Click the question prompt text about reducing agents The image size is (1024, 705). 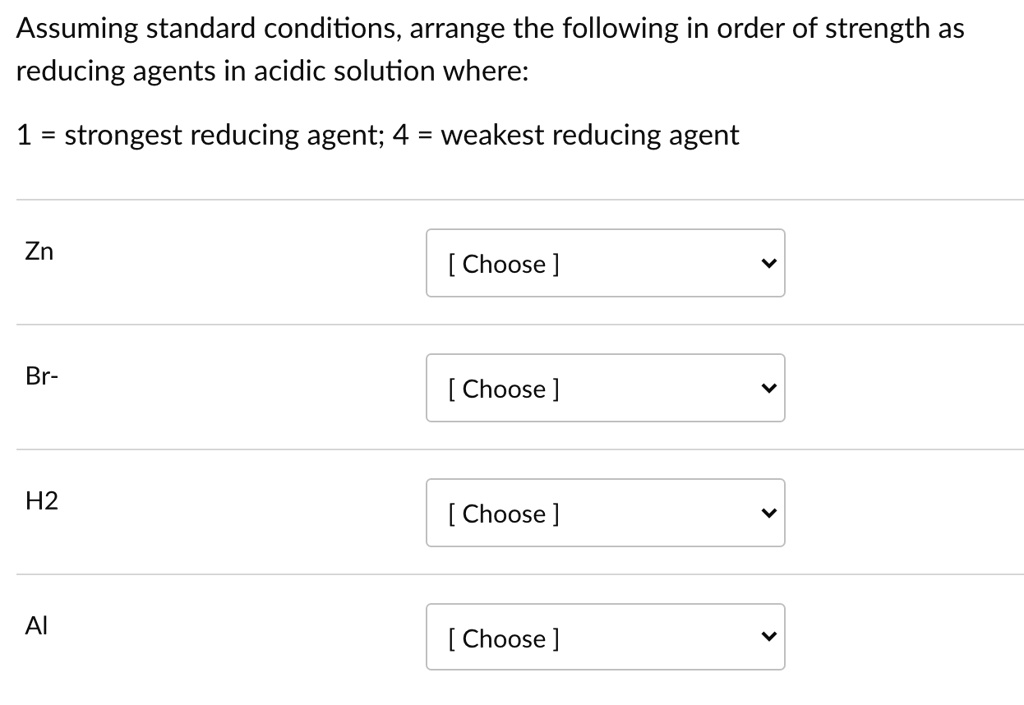click(489, 48)
